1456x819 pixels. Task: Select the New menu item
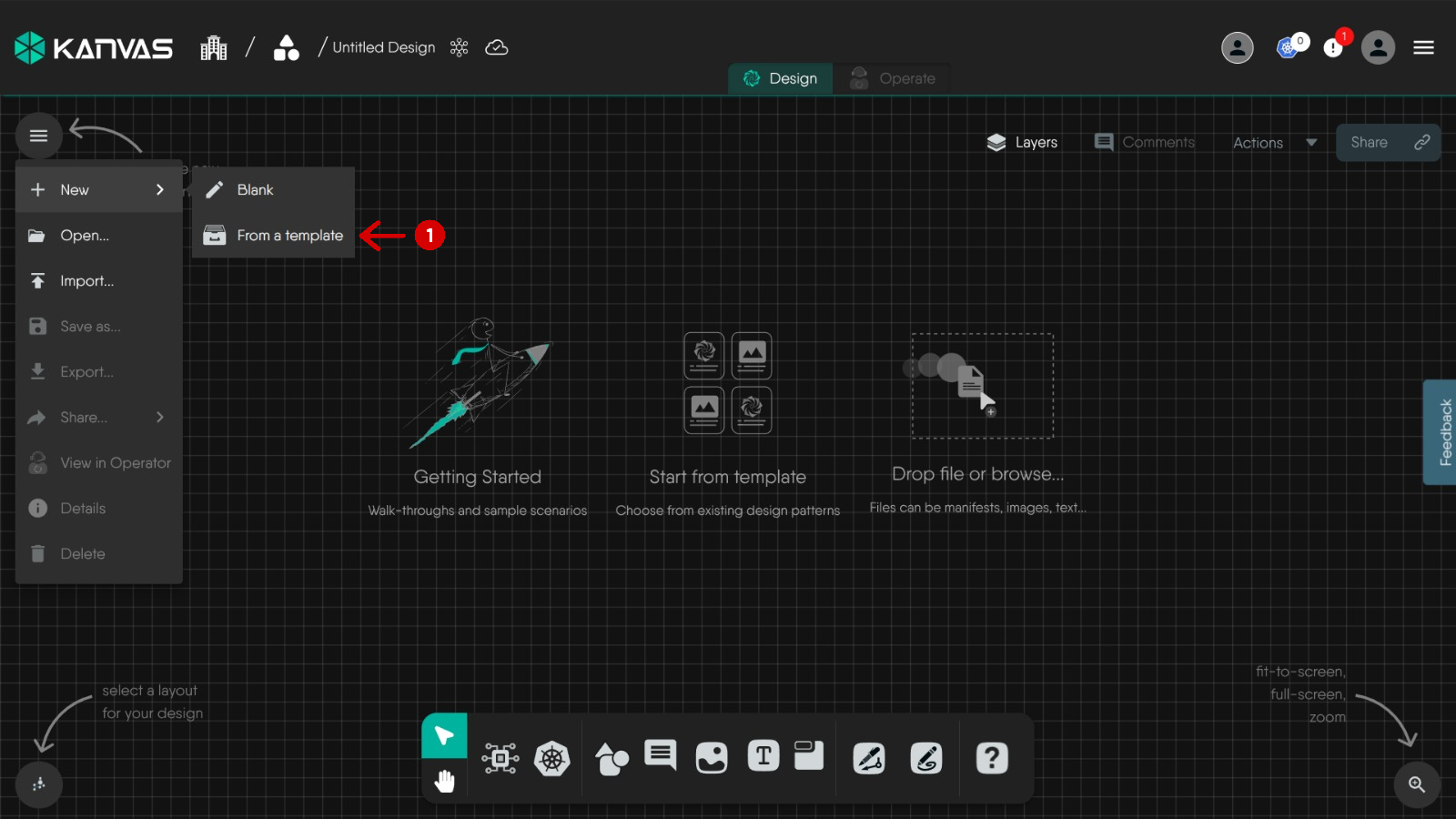click(x=98, y=189)
